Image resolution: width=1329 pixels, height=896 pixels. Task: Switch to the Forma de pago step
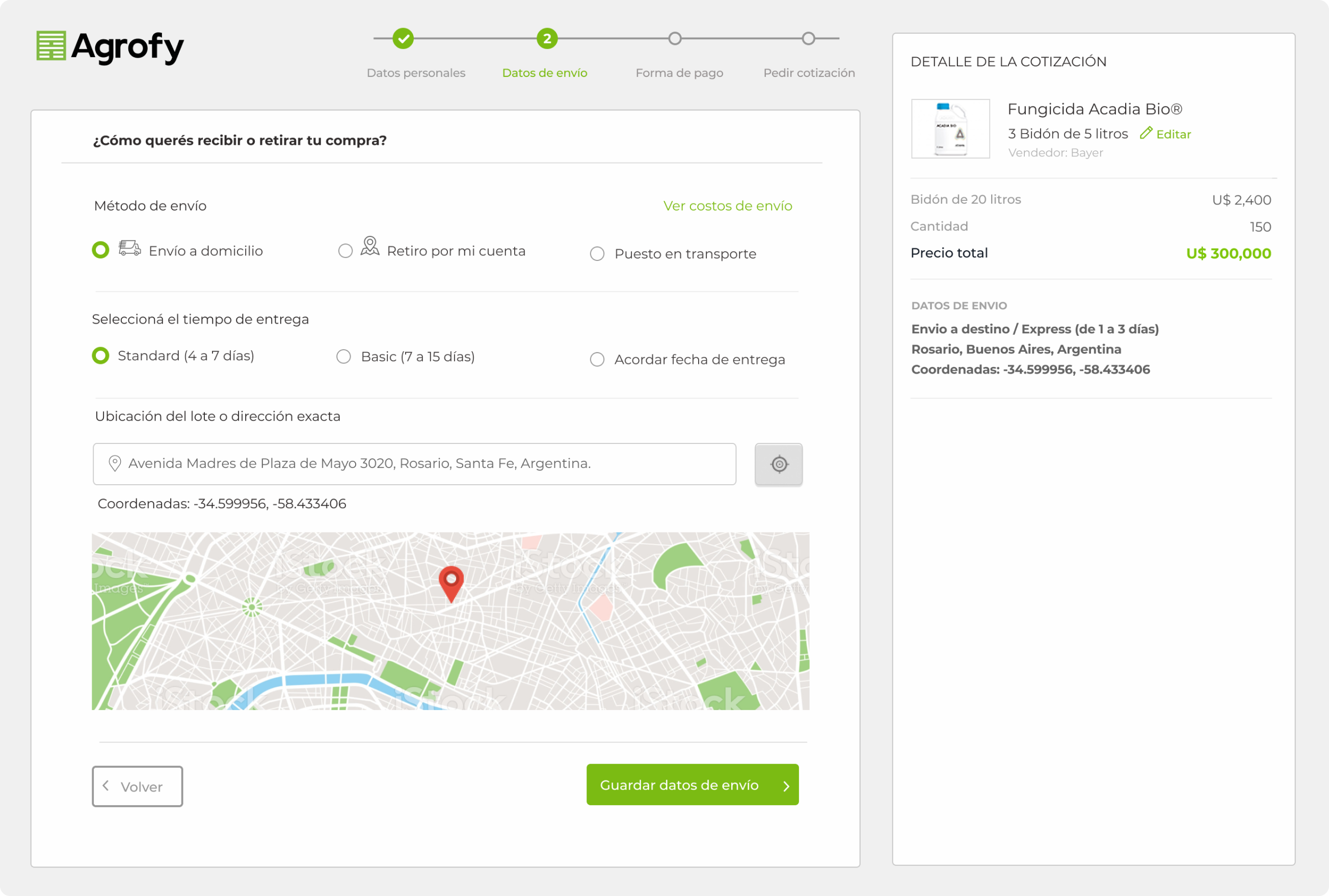(679, 72)
